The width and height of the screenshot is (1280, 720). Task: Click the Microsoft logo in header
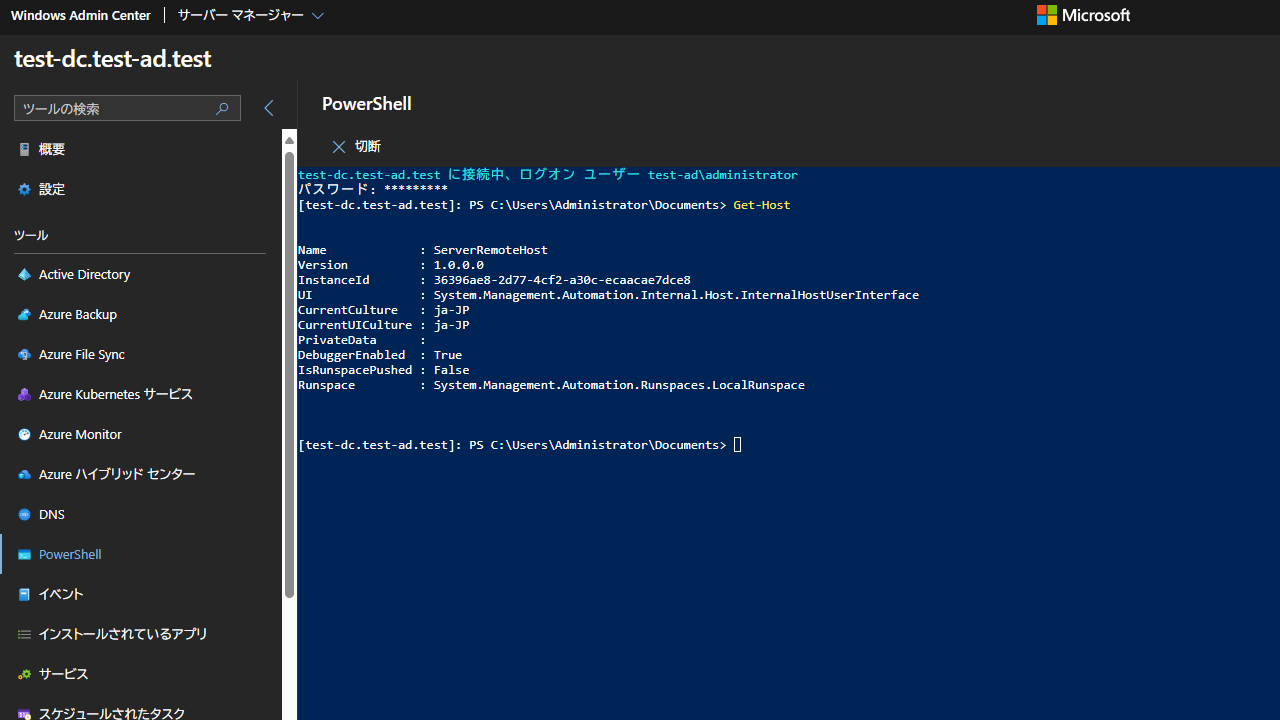(1083, 15)
